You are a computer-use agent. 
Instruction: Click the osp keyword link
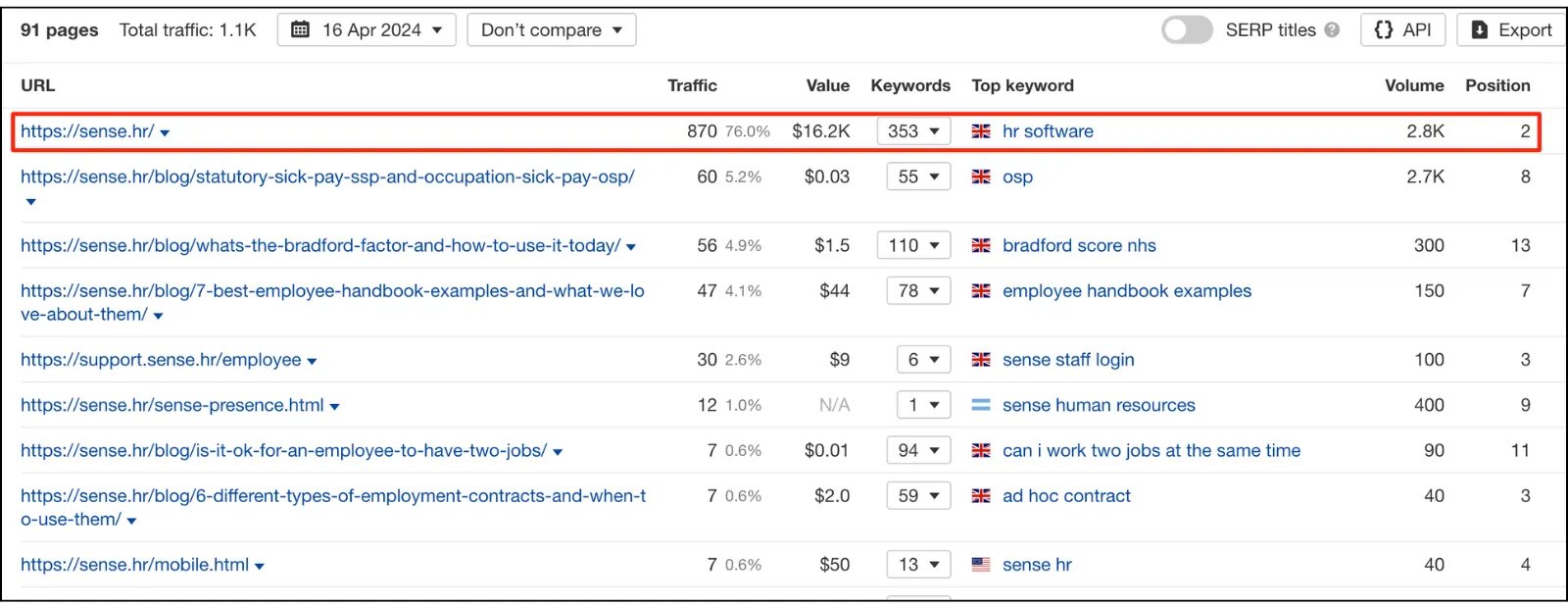pos(1017,177)
